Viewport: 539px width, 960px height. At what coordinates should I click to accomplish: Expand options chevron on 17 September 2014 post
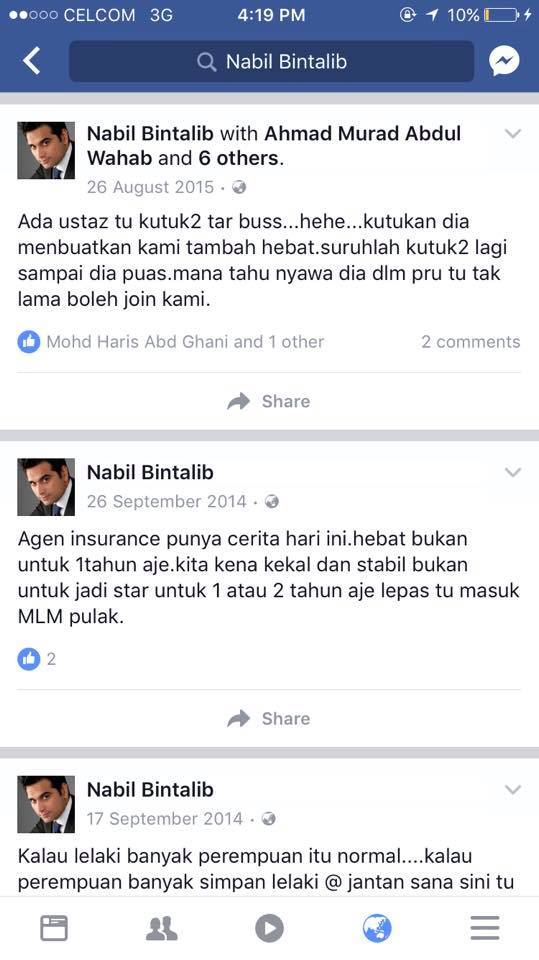point(513,790)
